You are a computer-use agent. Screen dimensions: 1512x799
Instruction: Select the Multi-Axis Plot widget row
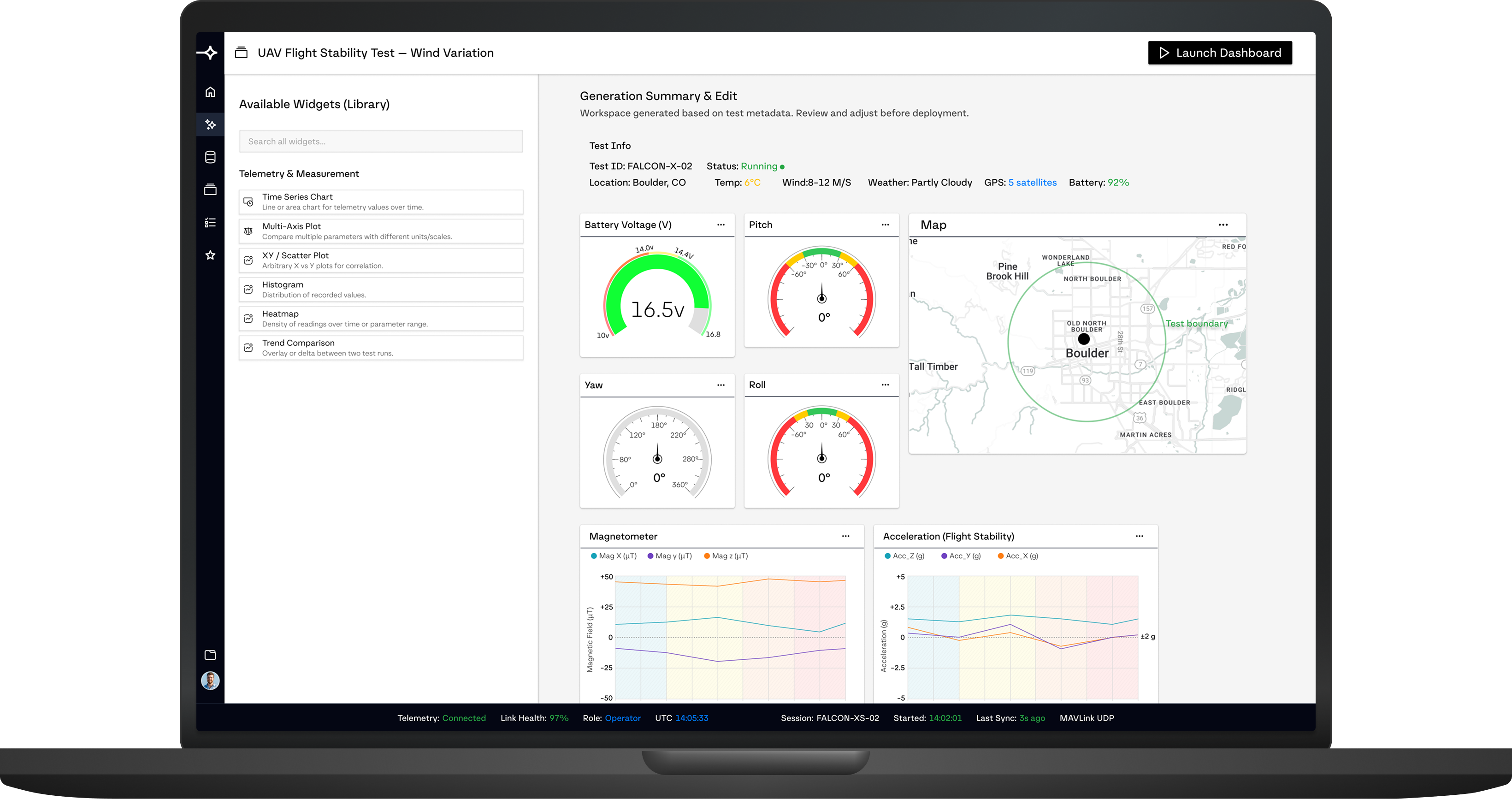(x=381, y=231)
